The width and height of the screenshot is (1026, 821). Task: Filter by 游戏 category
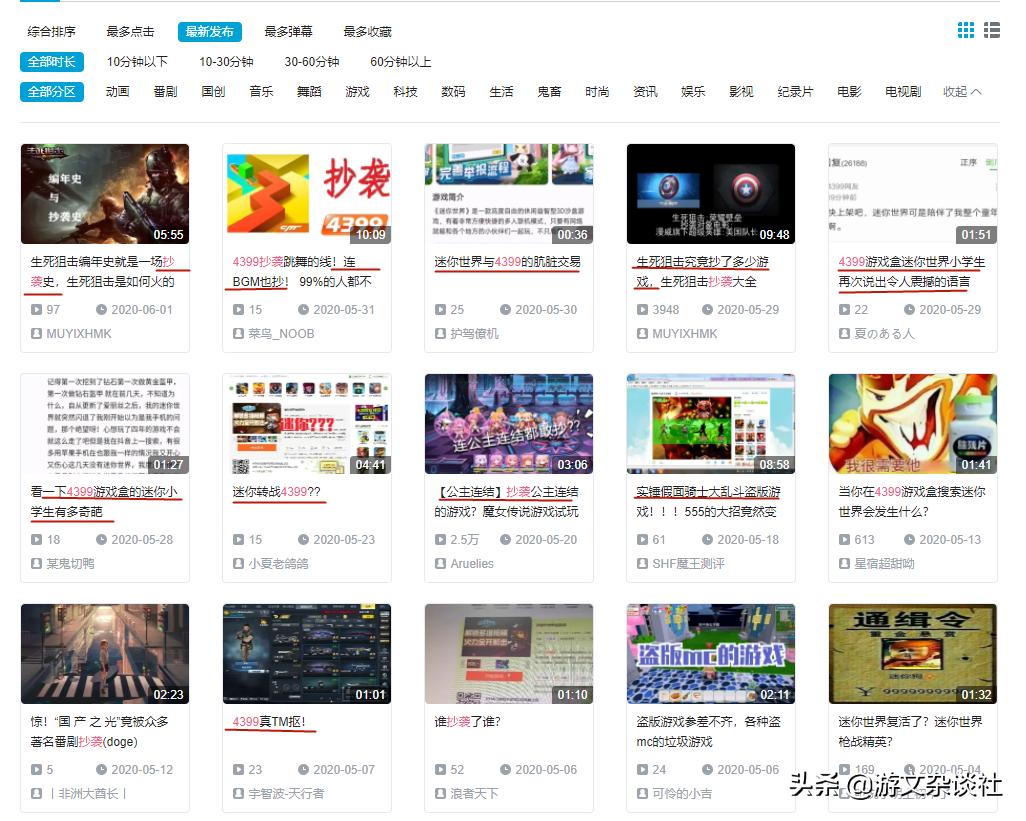point(357,92)
